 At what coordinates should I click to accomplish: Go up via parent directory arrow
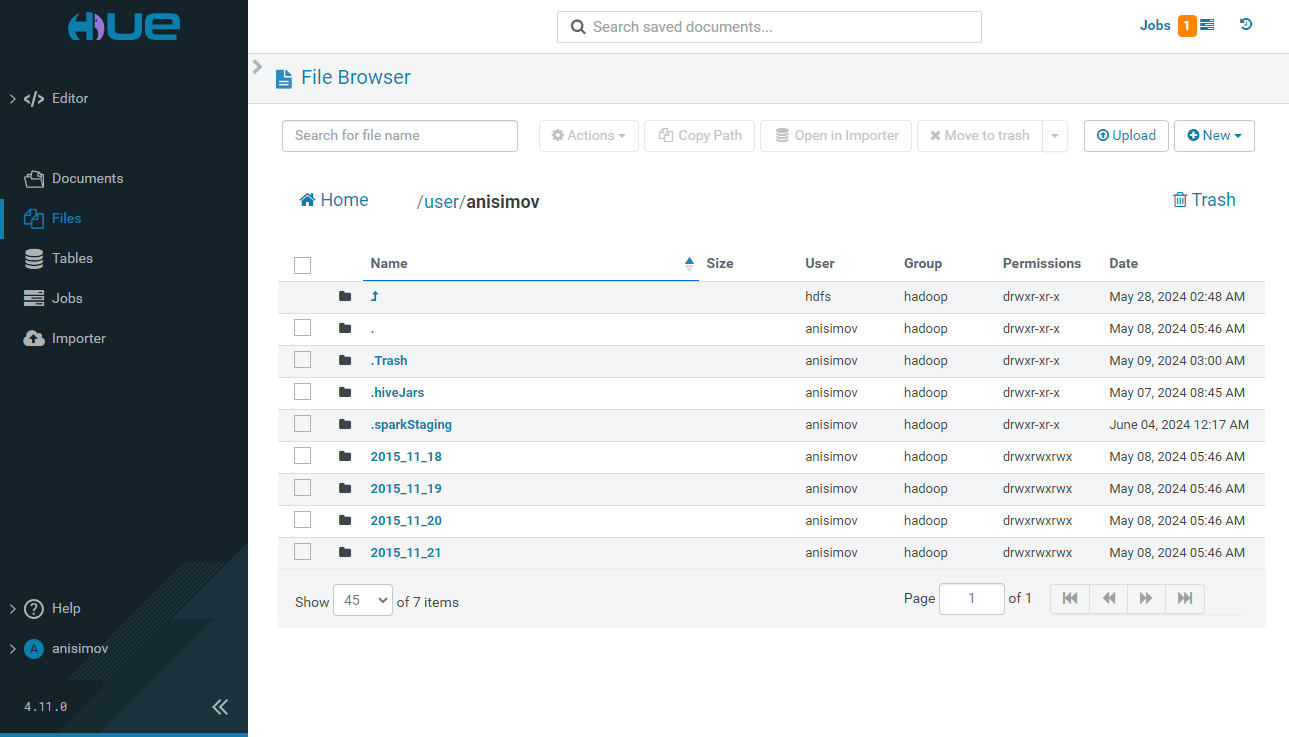tap(374, 297)
